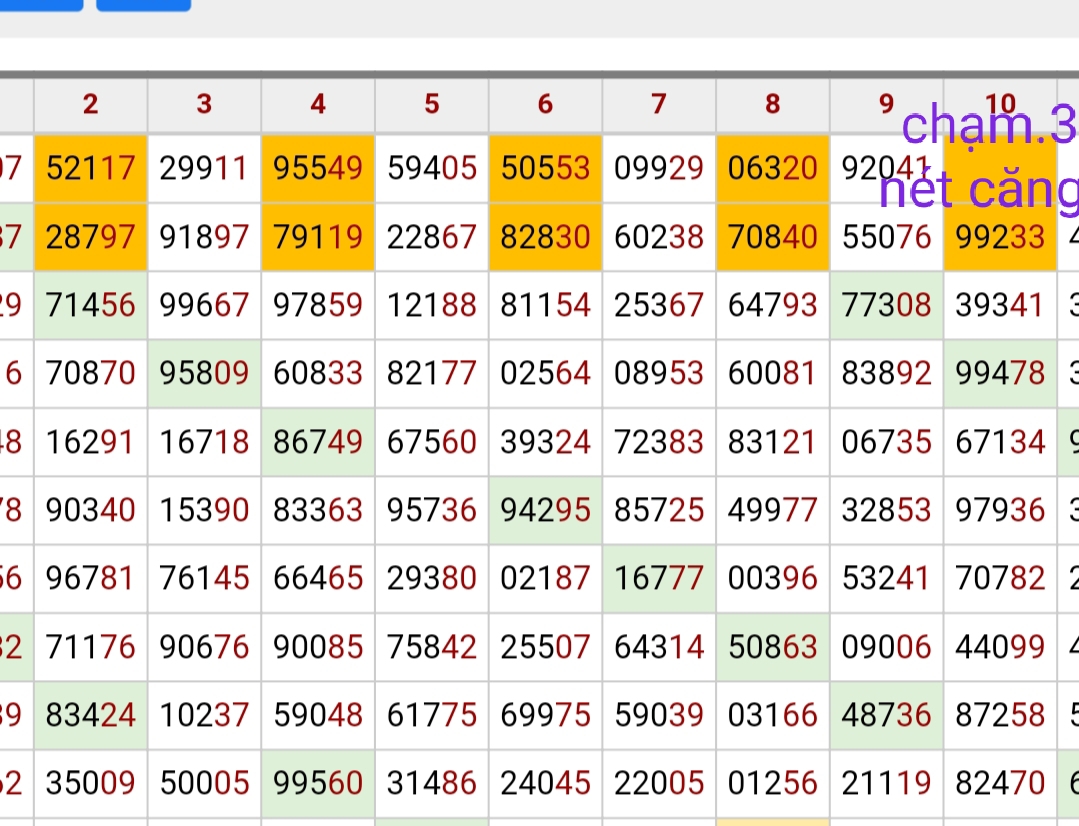Tap the cell 12188

click(x=431, y=305)
